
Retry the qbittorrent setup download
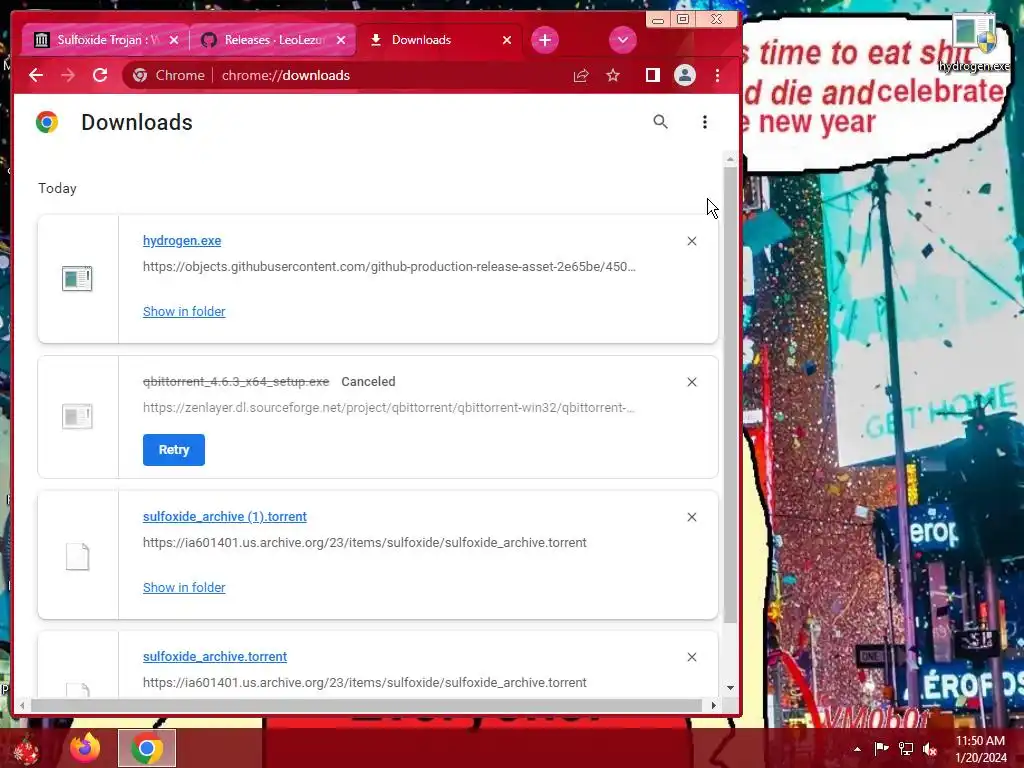174,450
